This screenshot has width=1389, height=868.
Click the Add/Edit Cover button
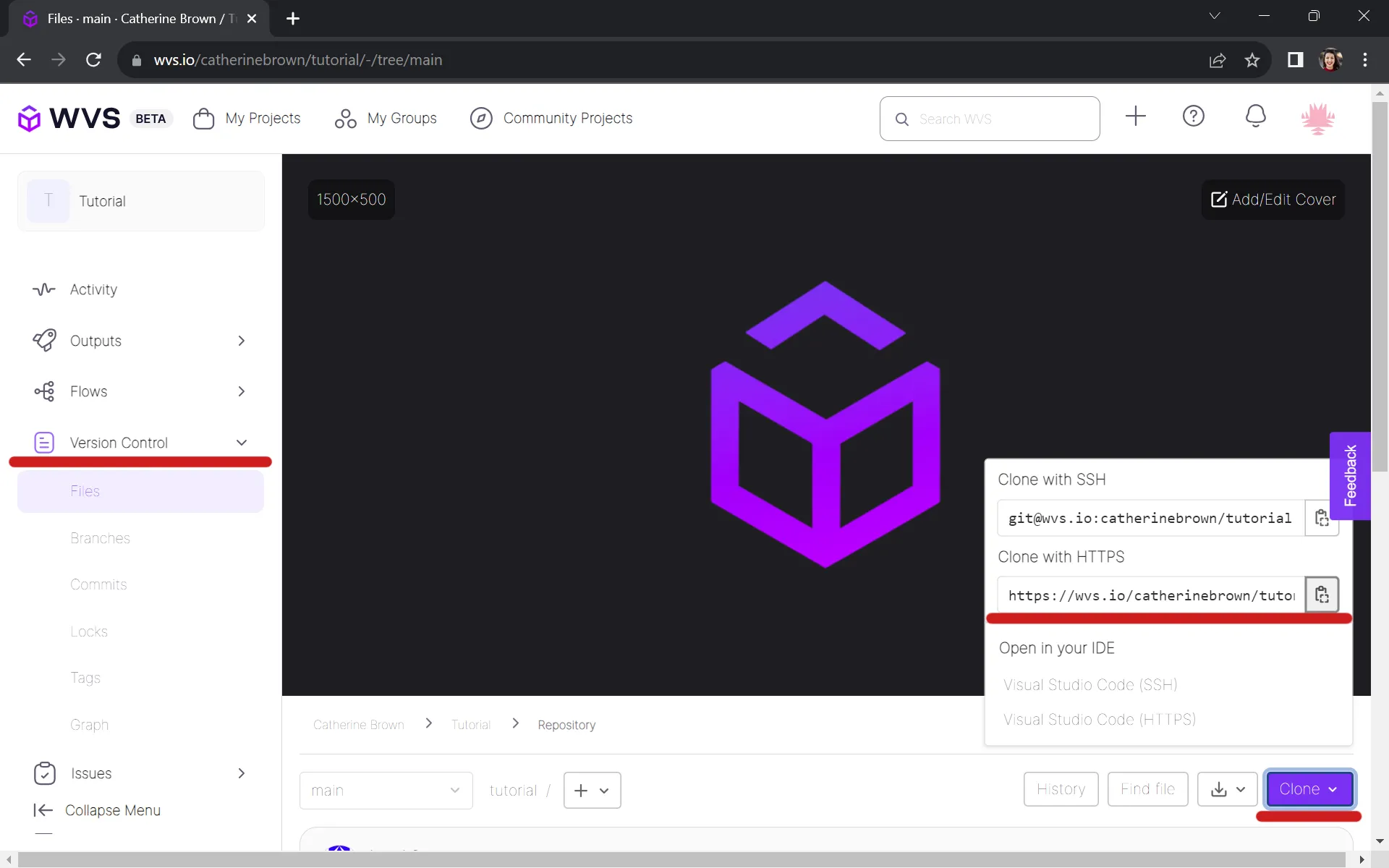(x=1273, y=200)
